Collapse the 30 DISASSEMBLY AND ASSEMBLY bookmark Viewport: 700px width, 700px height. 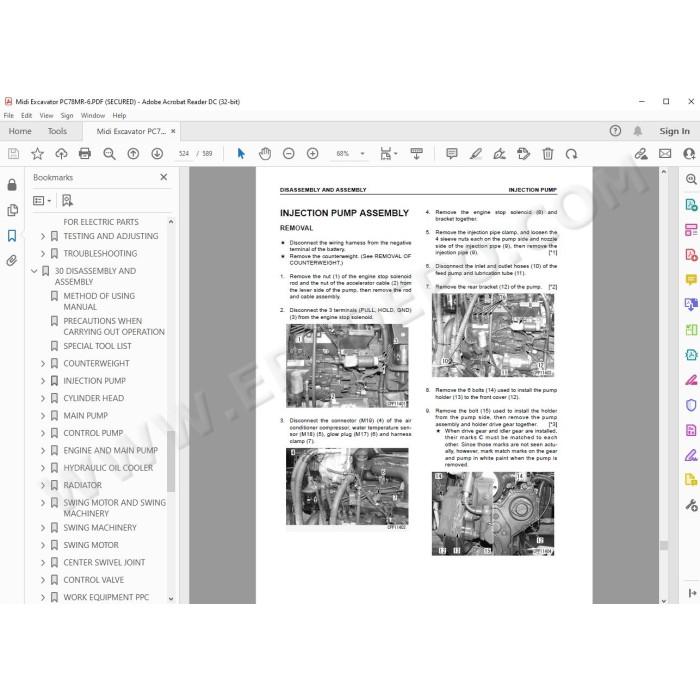pyautogui.click(x=34, y=271)
